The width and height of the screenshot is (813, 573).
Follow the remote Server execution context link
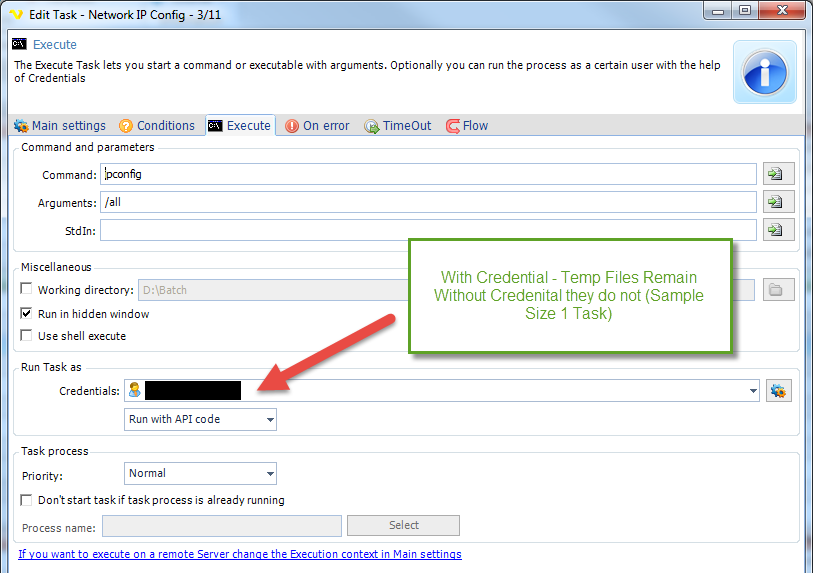[240, 554]
